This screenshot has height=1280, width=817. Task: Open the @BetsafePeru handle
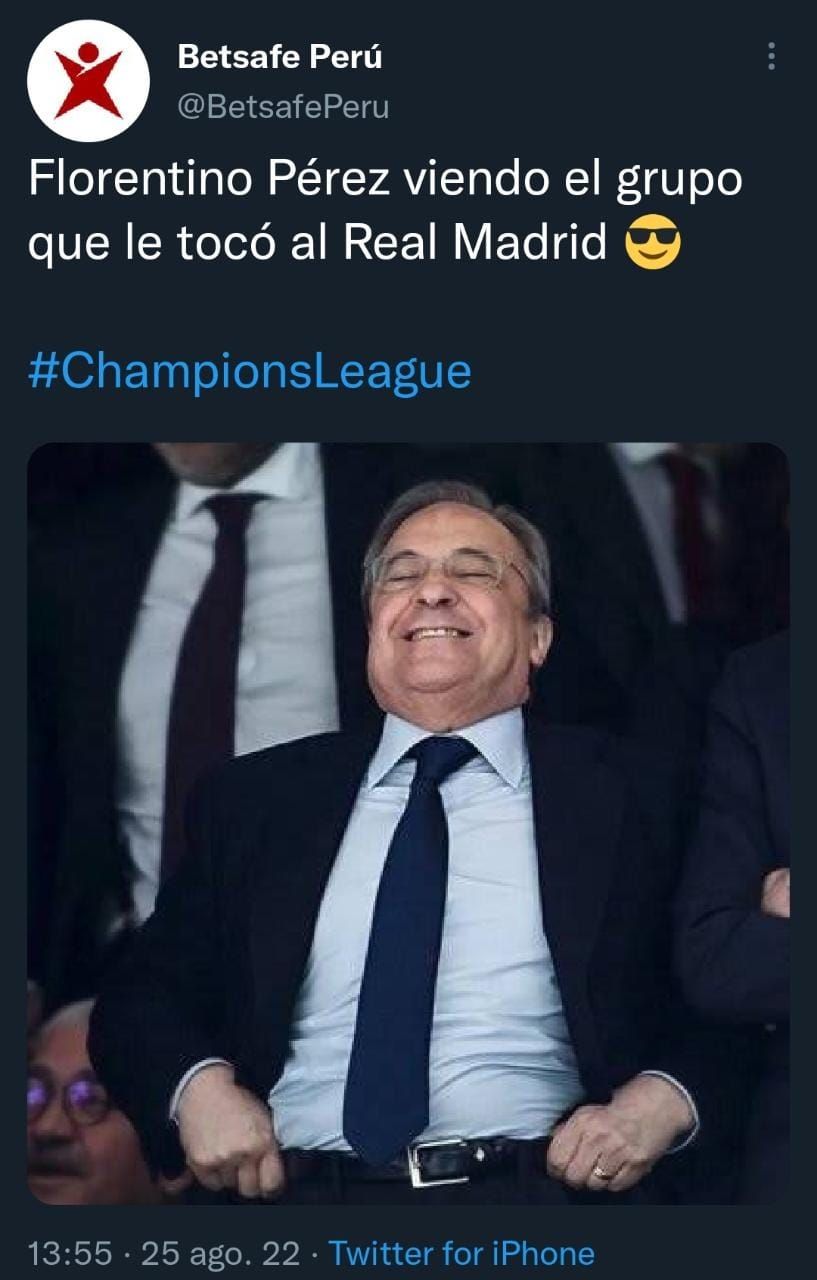click(x=283, y=106)
